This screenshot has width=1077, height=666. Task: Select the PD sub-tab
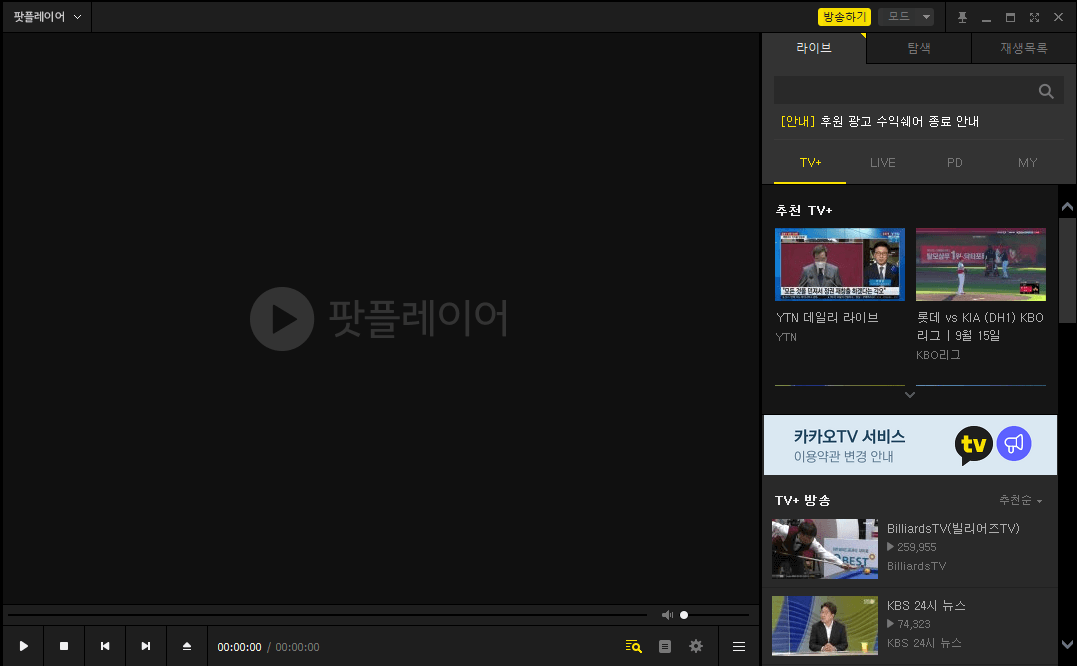(955, 163)
